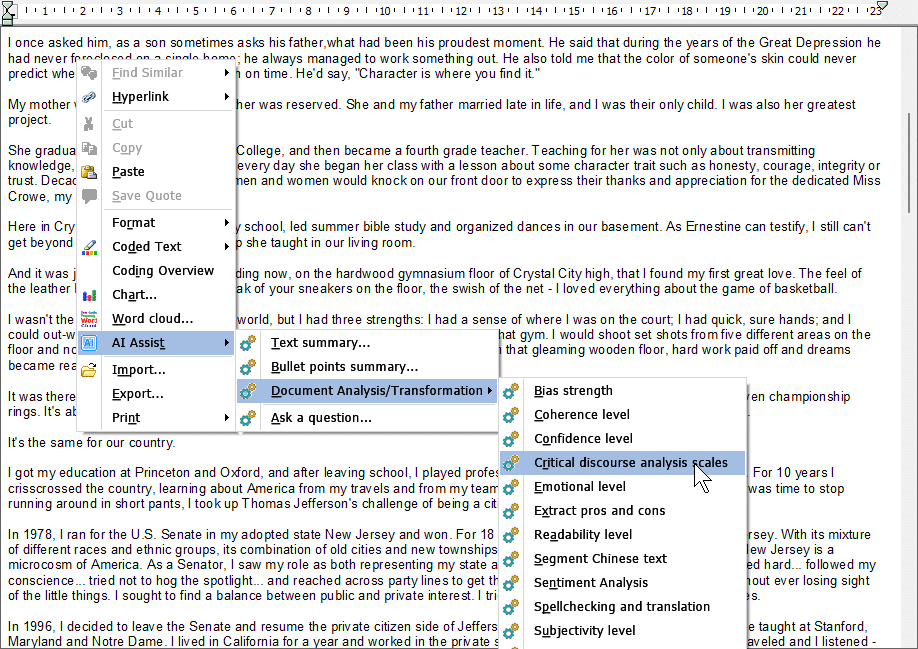Click the gear icon beside Bias strength
Image resolution: width=918 pixels, height=649 pixels.
512,391
